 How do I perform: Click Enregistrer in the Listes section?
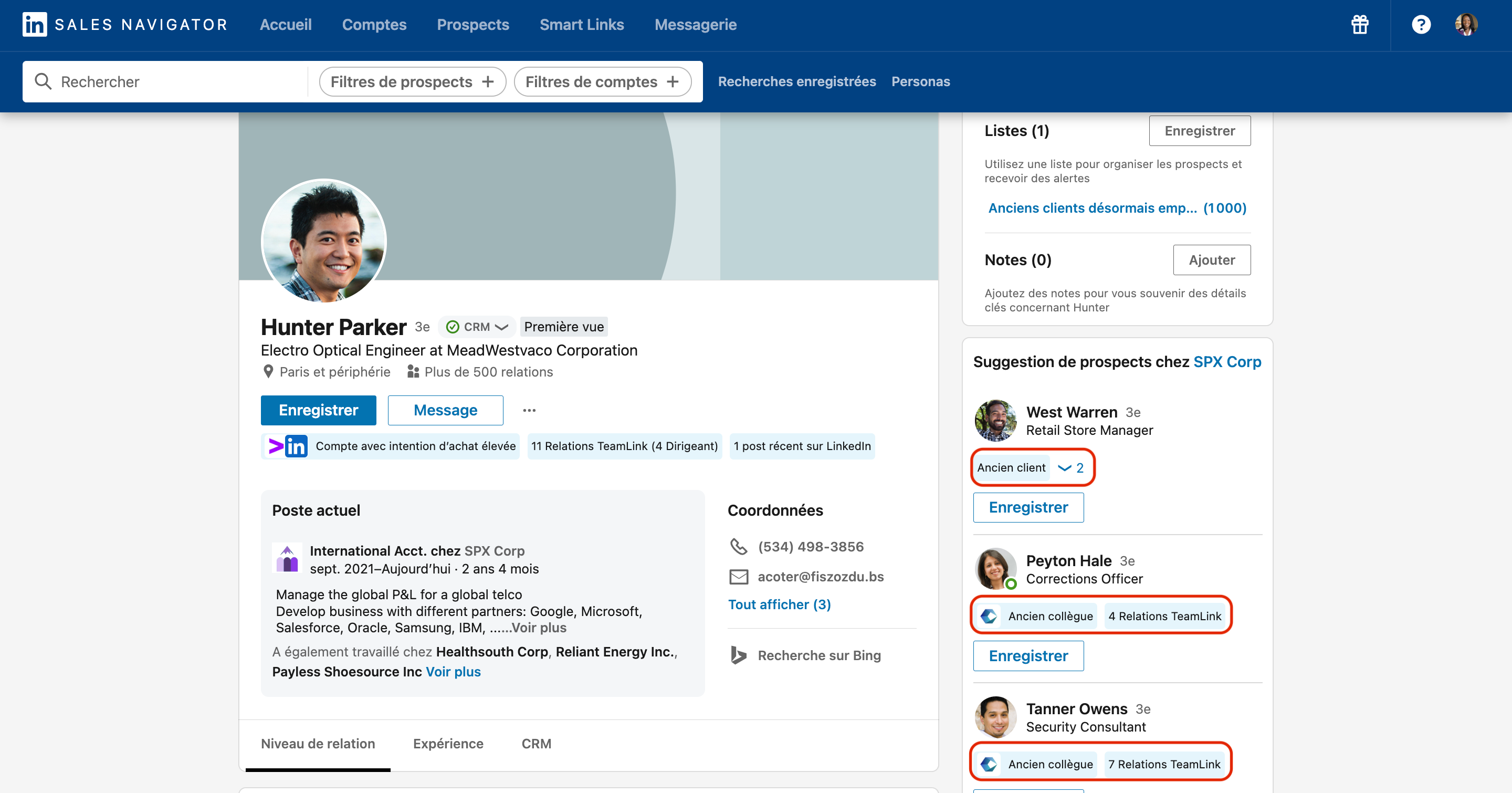tap(1199, 131)
